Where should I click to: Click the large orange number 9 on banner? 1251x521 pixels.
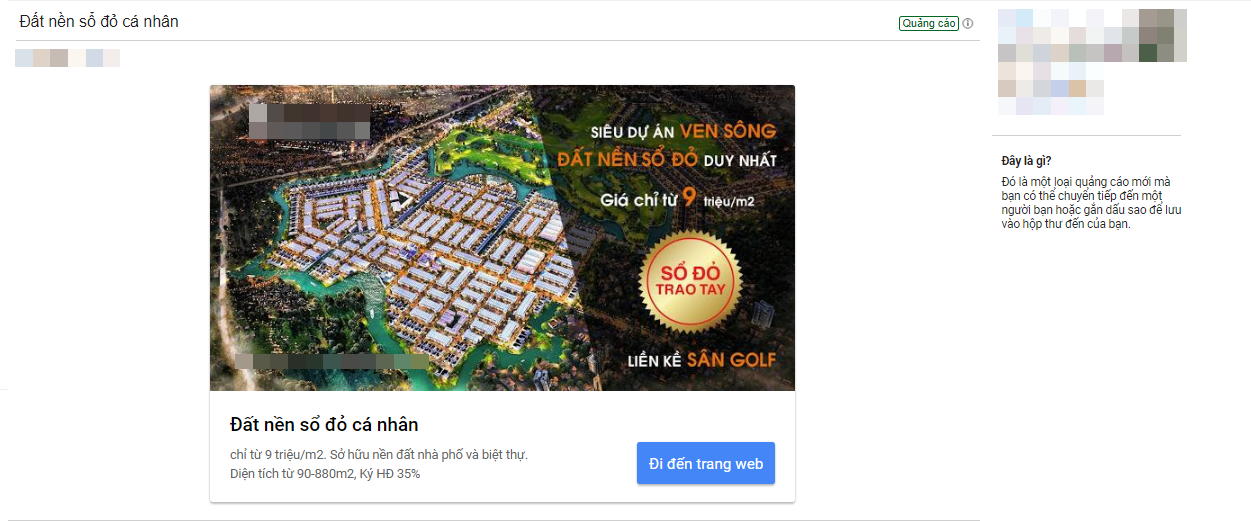point(689,197)
